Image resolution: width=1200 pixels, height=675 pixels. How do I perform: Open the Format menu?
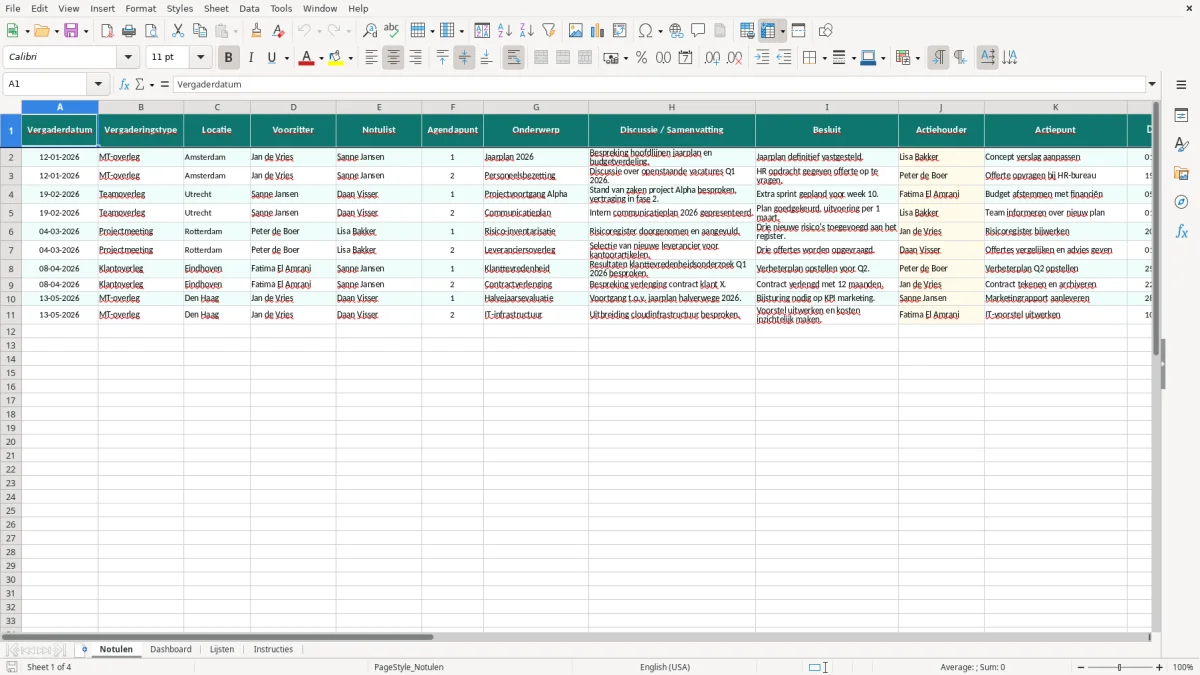tap(141, 8)
